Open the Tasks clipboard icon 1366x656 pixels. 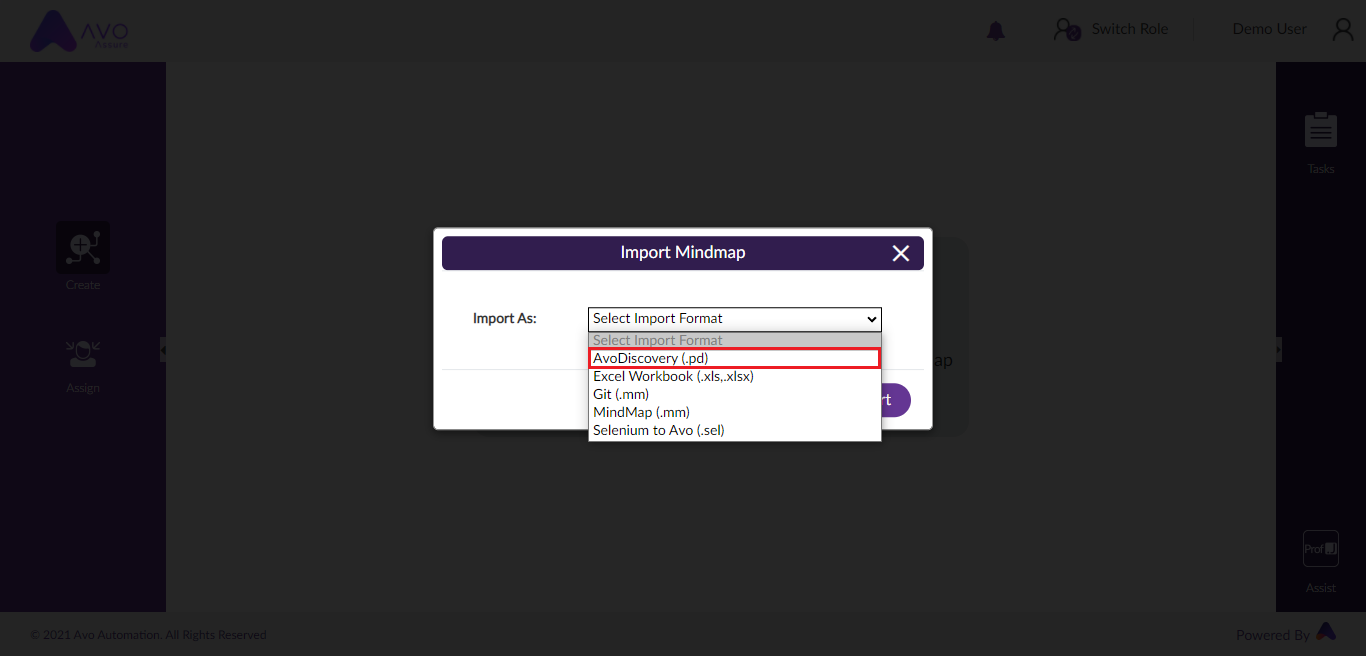point(1321,130)
